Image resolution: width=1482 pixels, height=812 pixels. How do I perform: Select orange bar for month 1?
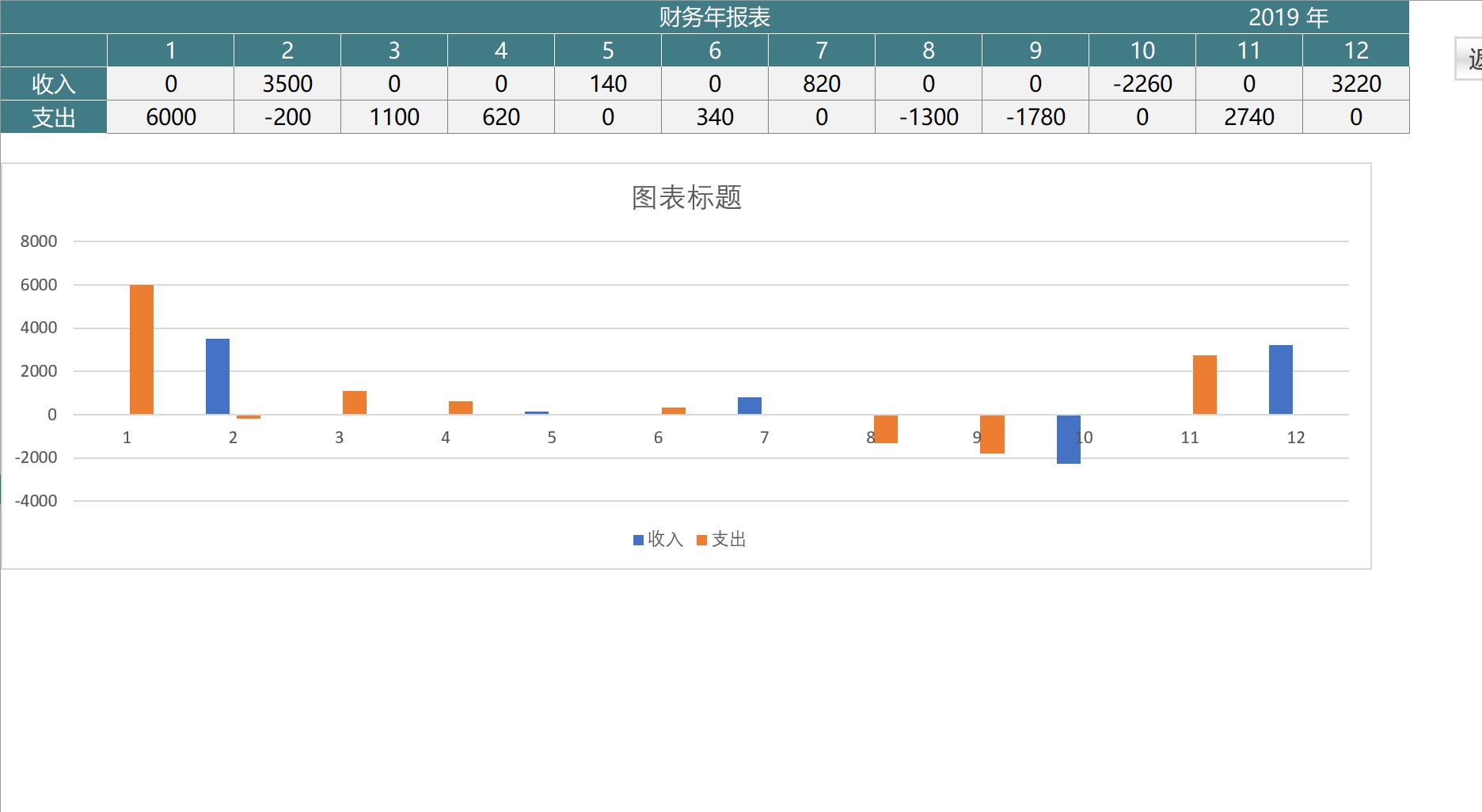click(142, 349)
